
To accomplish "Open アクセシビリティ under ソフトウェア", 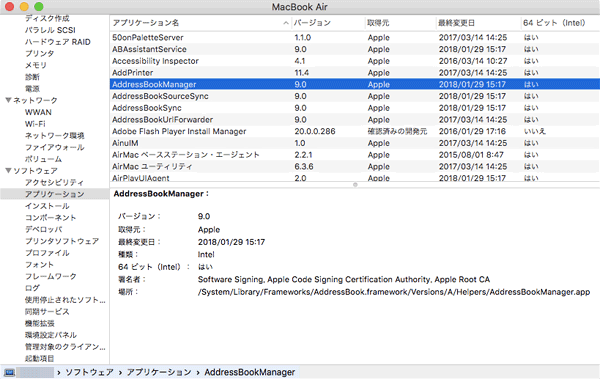I will click(x=54, y=183).
